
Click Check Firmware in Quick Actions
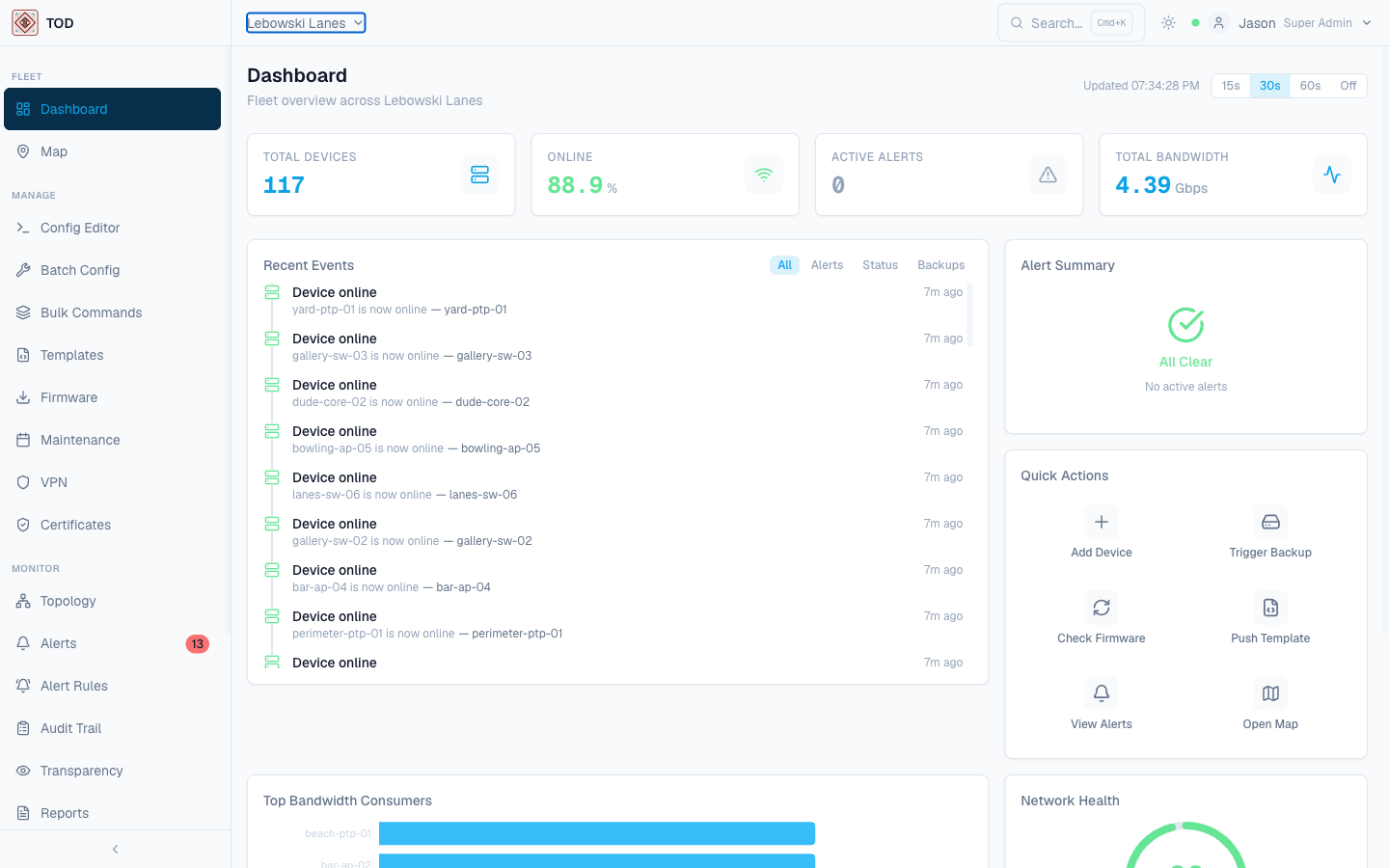[1101, 618]
